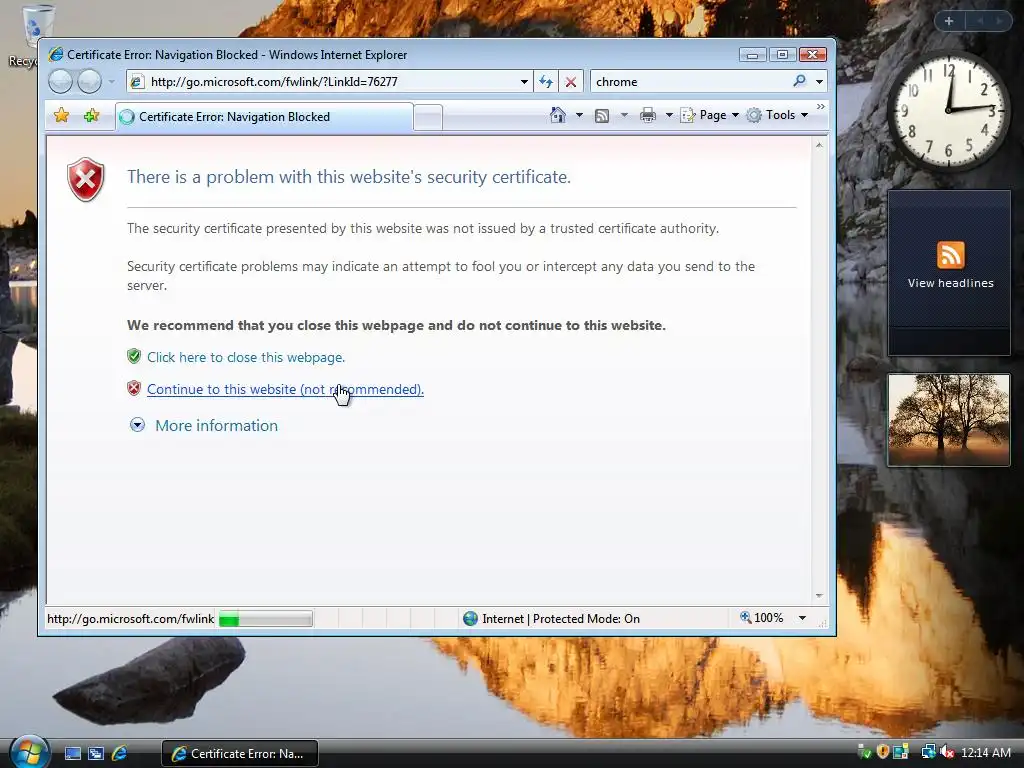Click the Stop loading red X icon

click(571, 82)
